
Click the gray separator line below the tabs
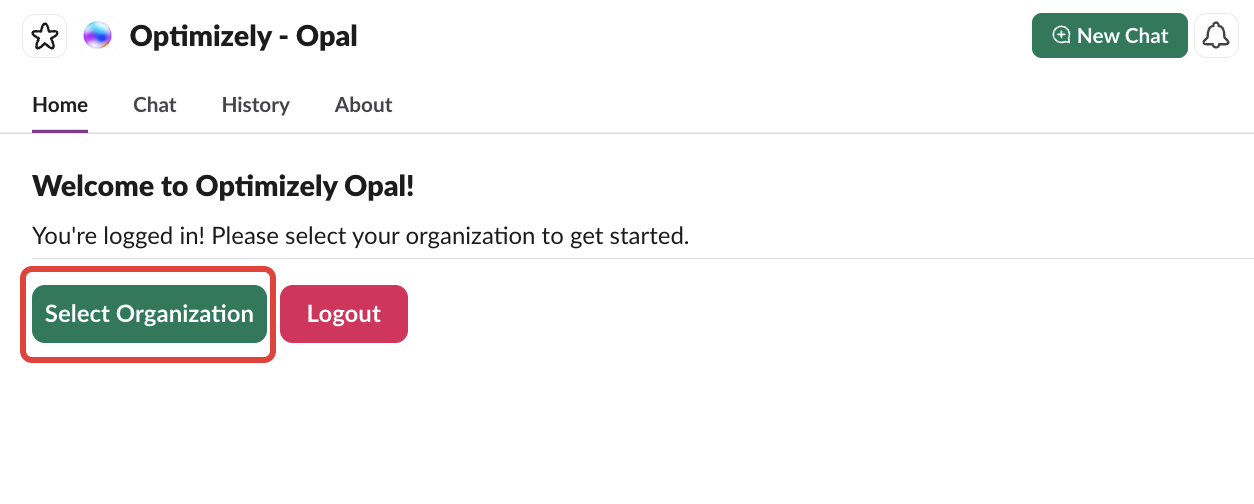click(700, 133)
